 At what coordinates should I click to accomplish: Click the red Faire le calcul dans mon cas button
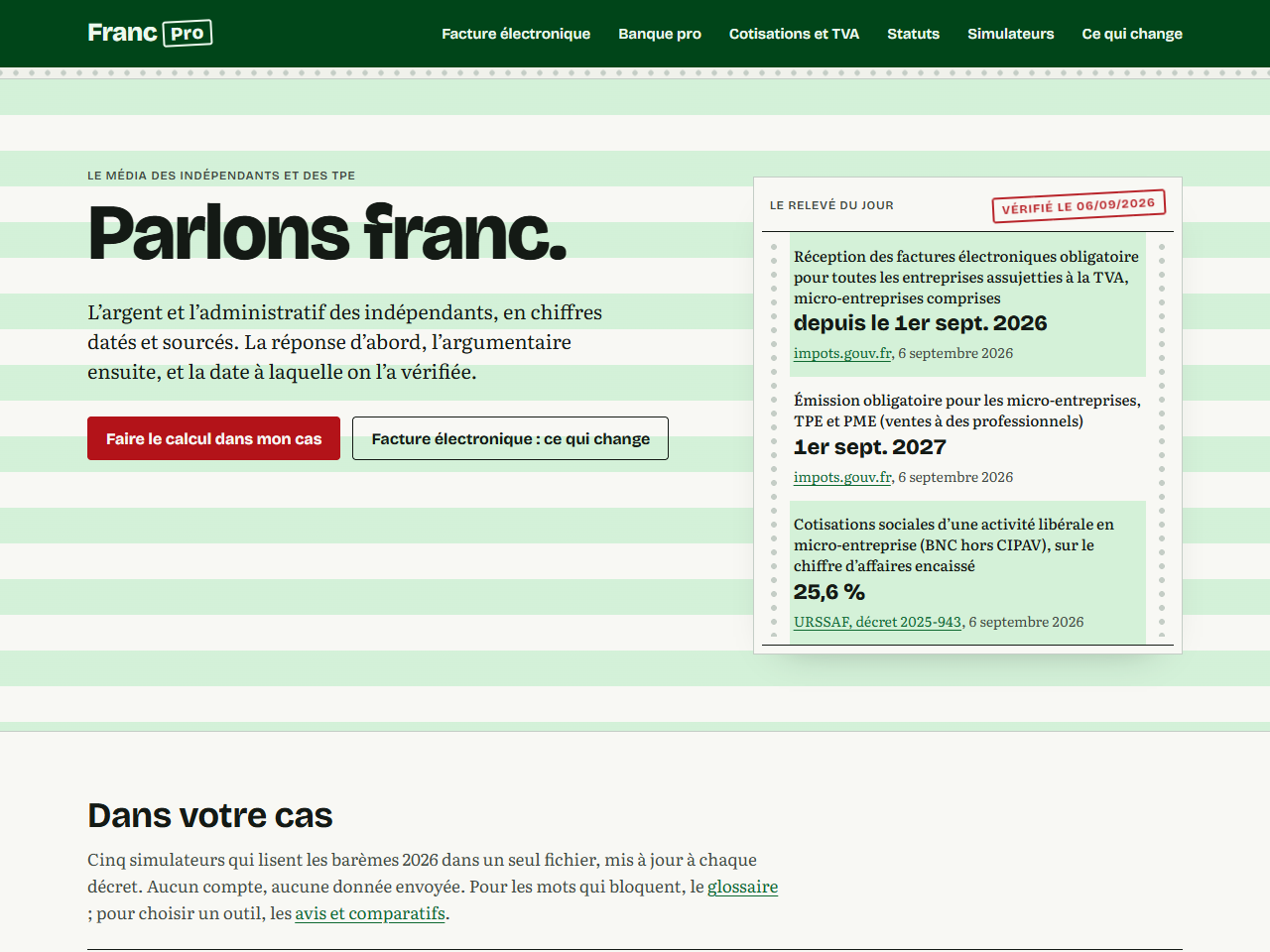tap(213, 438)
